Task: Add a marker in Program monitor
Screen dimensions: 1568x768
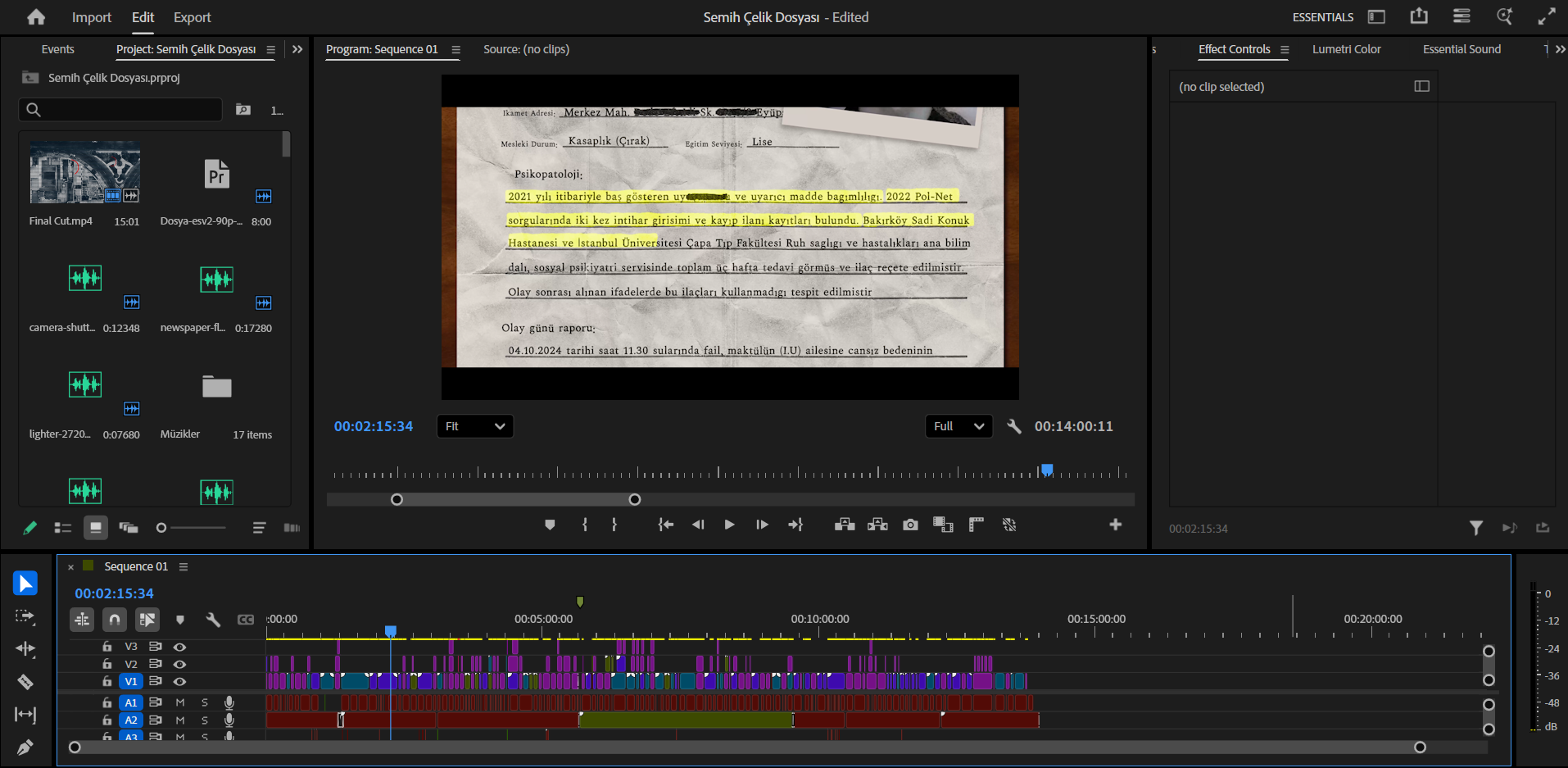Action: pos(550,525)
